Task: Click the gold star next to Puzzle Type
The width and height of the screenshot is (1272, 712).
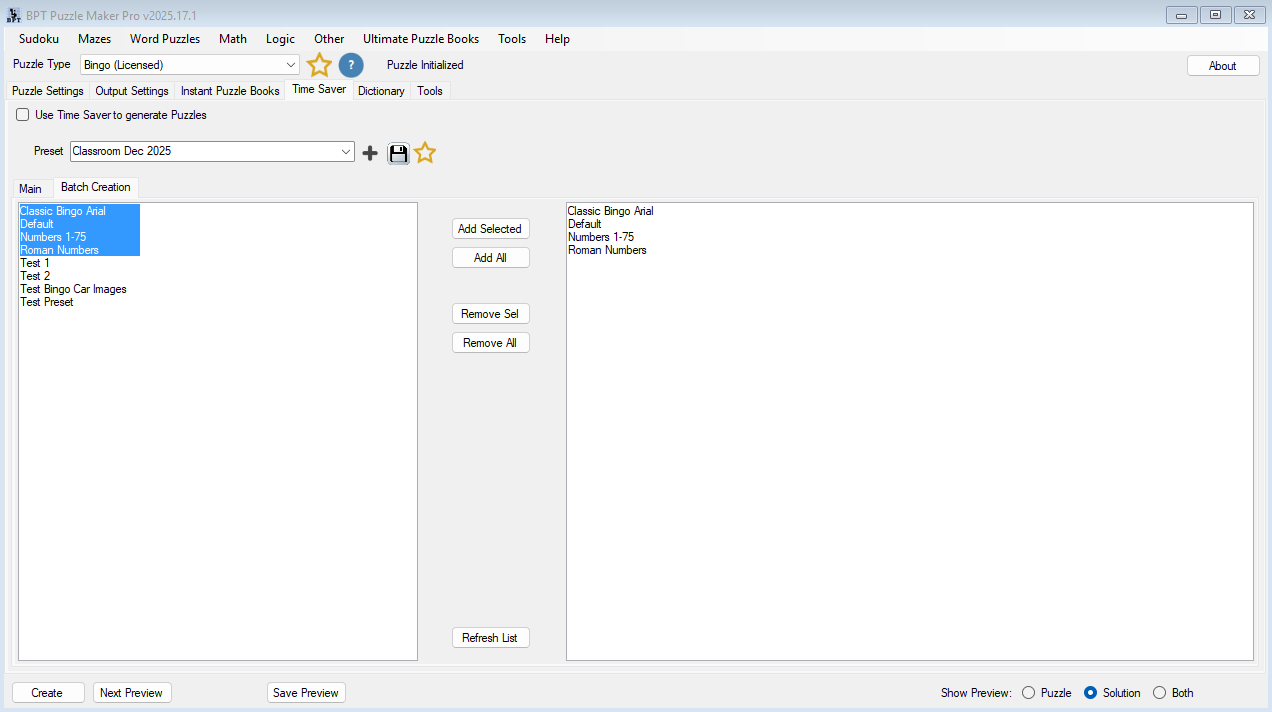Action: coord(319,66)
